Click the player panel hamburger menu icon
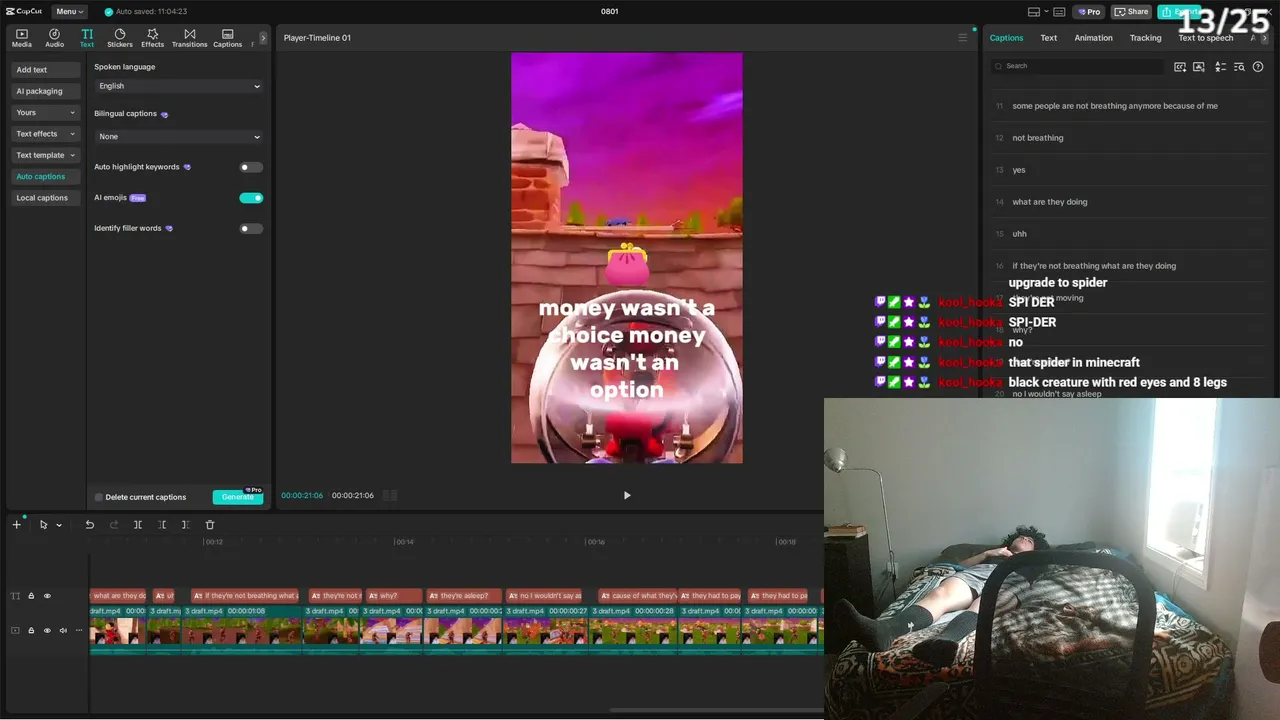 (963, 38)
